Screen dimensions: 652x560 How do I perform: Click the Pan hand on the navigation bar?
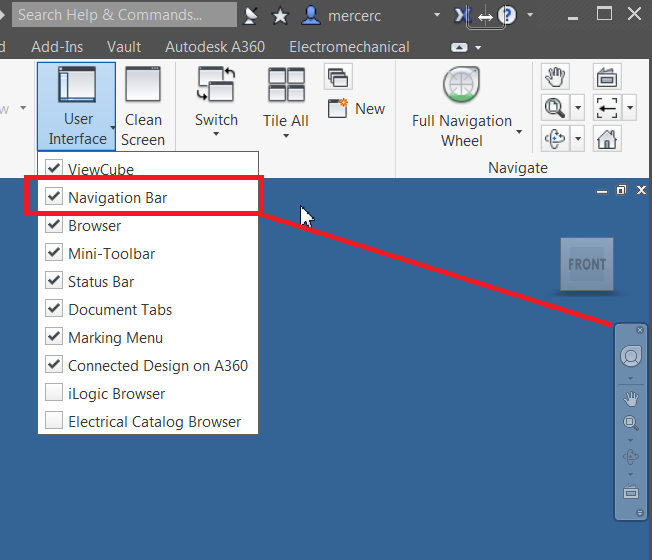point(631,399)
